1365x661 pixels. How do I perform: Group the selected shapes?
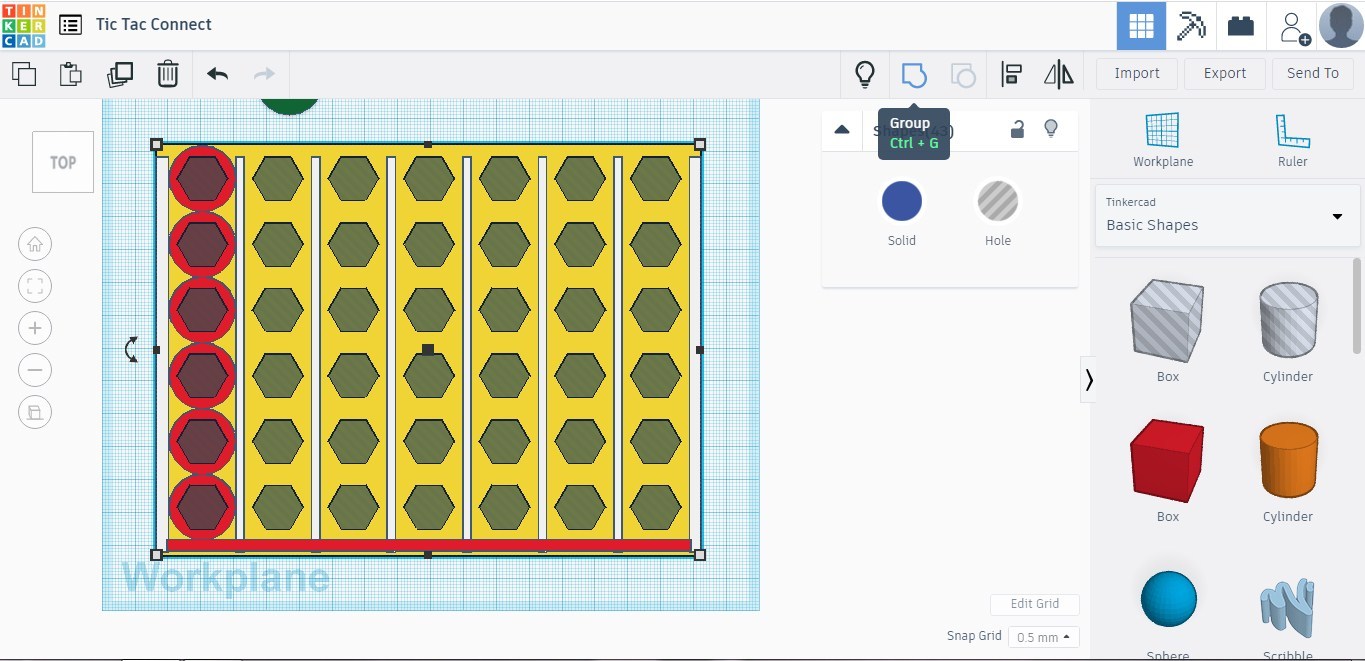pos(914,74)
